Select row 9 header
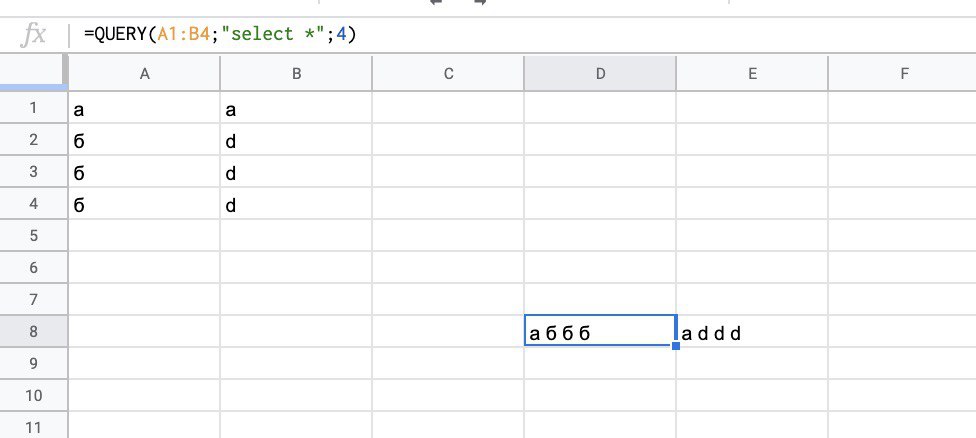This screenshot has height=438, width=976. coord(34,364)
